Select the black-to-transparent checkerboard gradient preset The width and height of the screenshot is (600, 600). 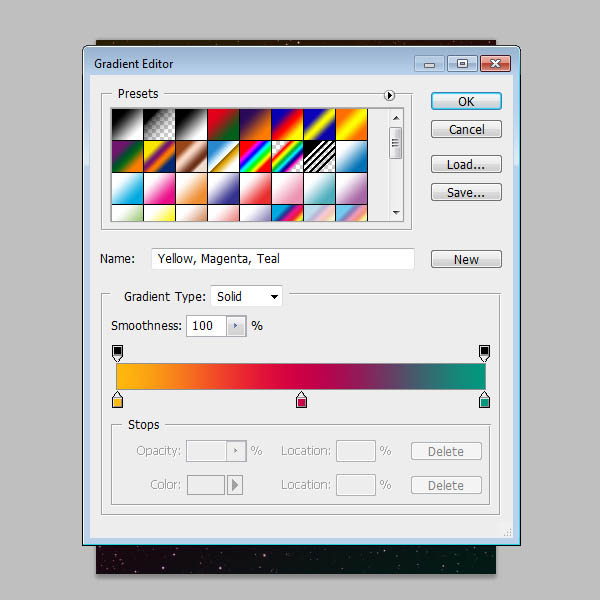point(159,124)
